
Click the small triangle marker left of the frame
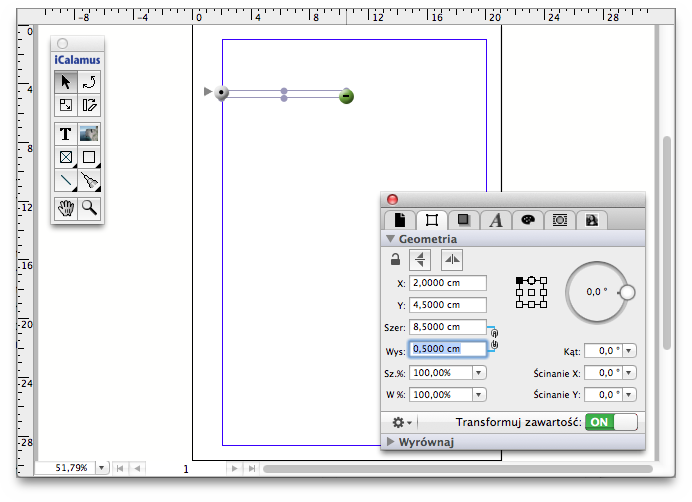pos(208,91)
